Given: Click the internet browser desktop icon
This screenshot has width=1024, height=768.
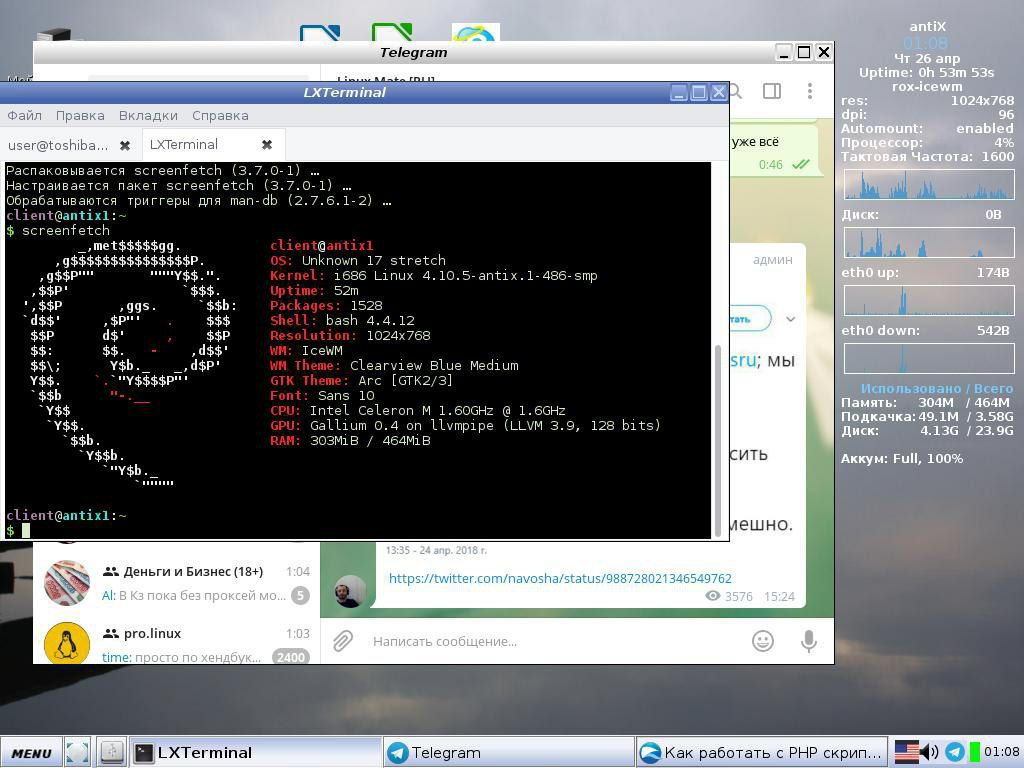Looking at the screenshot, I should click(475, 32).
